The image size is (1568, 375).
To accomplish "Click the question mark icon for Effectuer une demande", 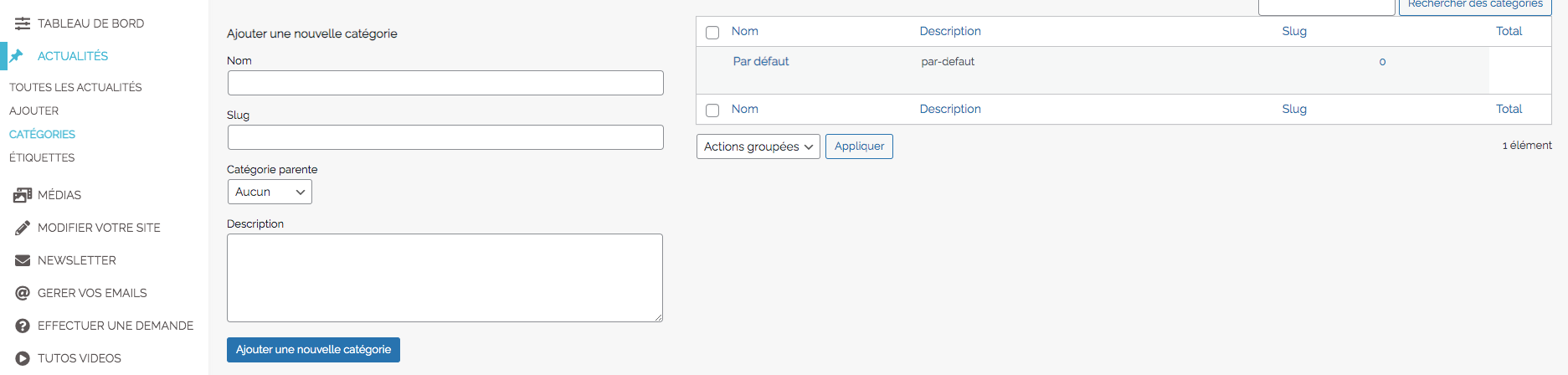I will [23, 326].
